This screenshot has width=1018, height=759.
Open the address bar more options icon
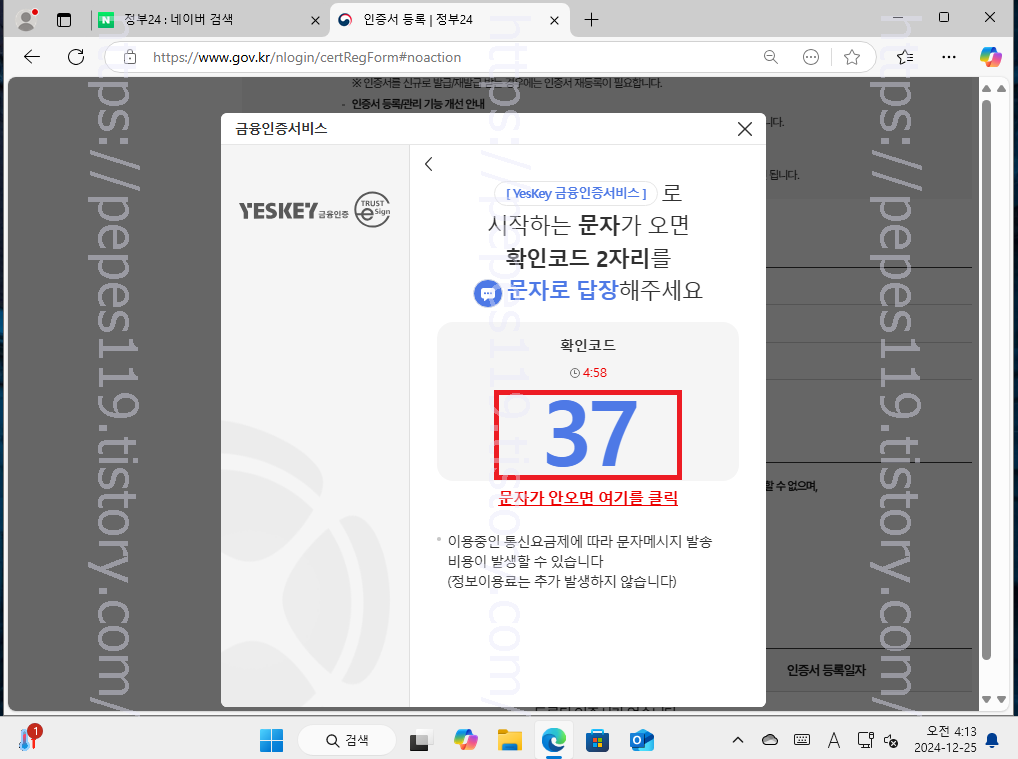(x=811, y=57)
